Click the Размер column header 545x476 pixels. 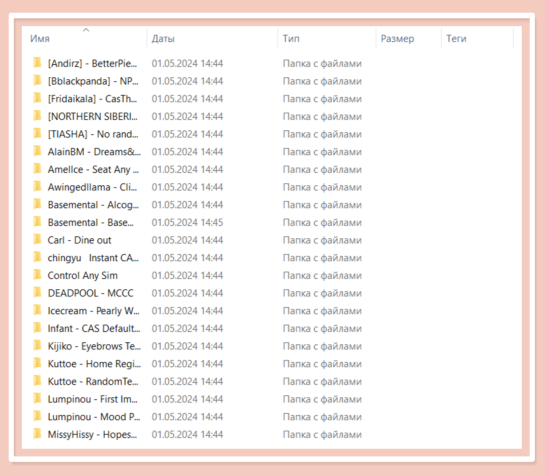[x=397, y=39]
